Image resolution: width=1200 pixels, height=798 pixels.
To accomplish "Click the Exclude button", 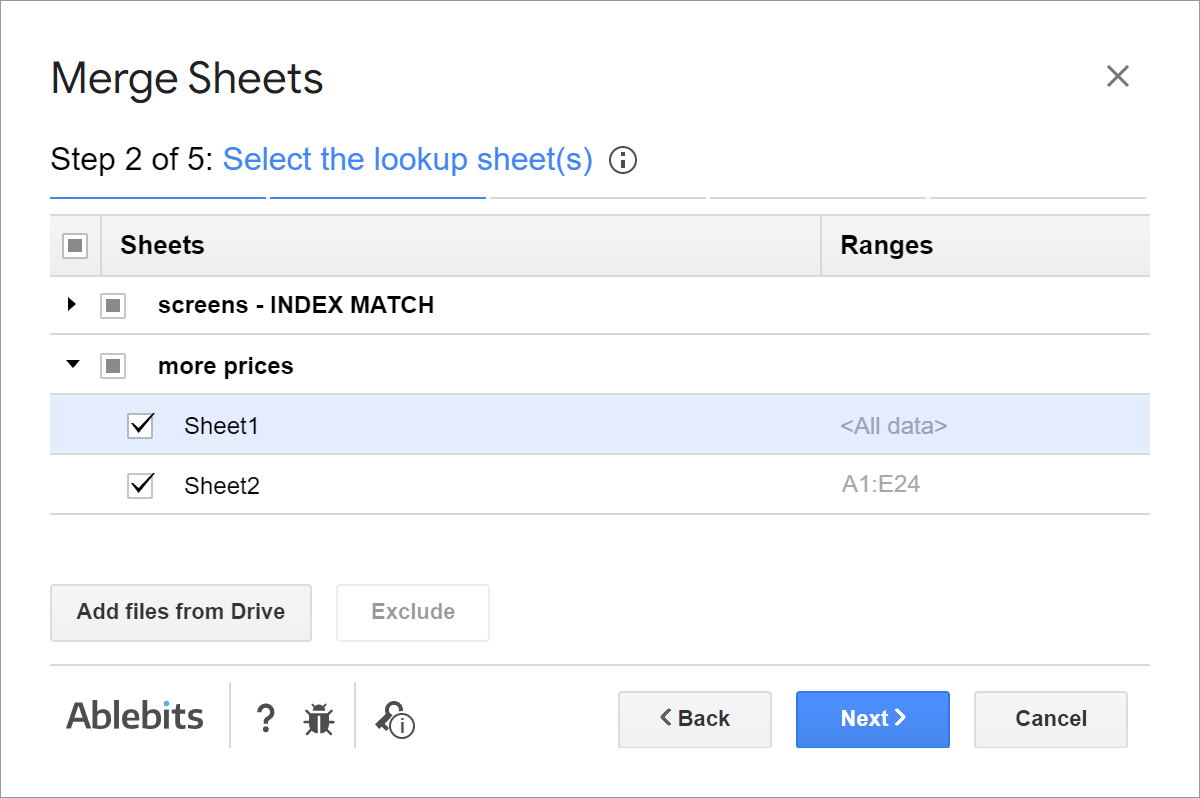I will tap(412, 612).
